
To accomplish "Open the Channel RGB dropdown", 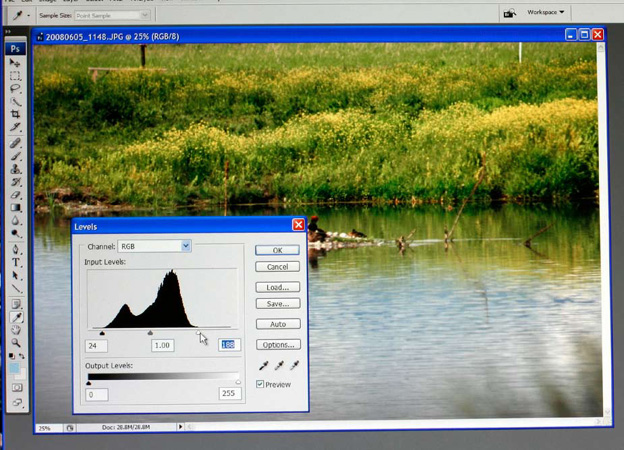I will [154, 246].
